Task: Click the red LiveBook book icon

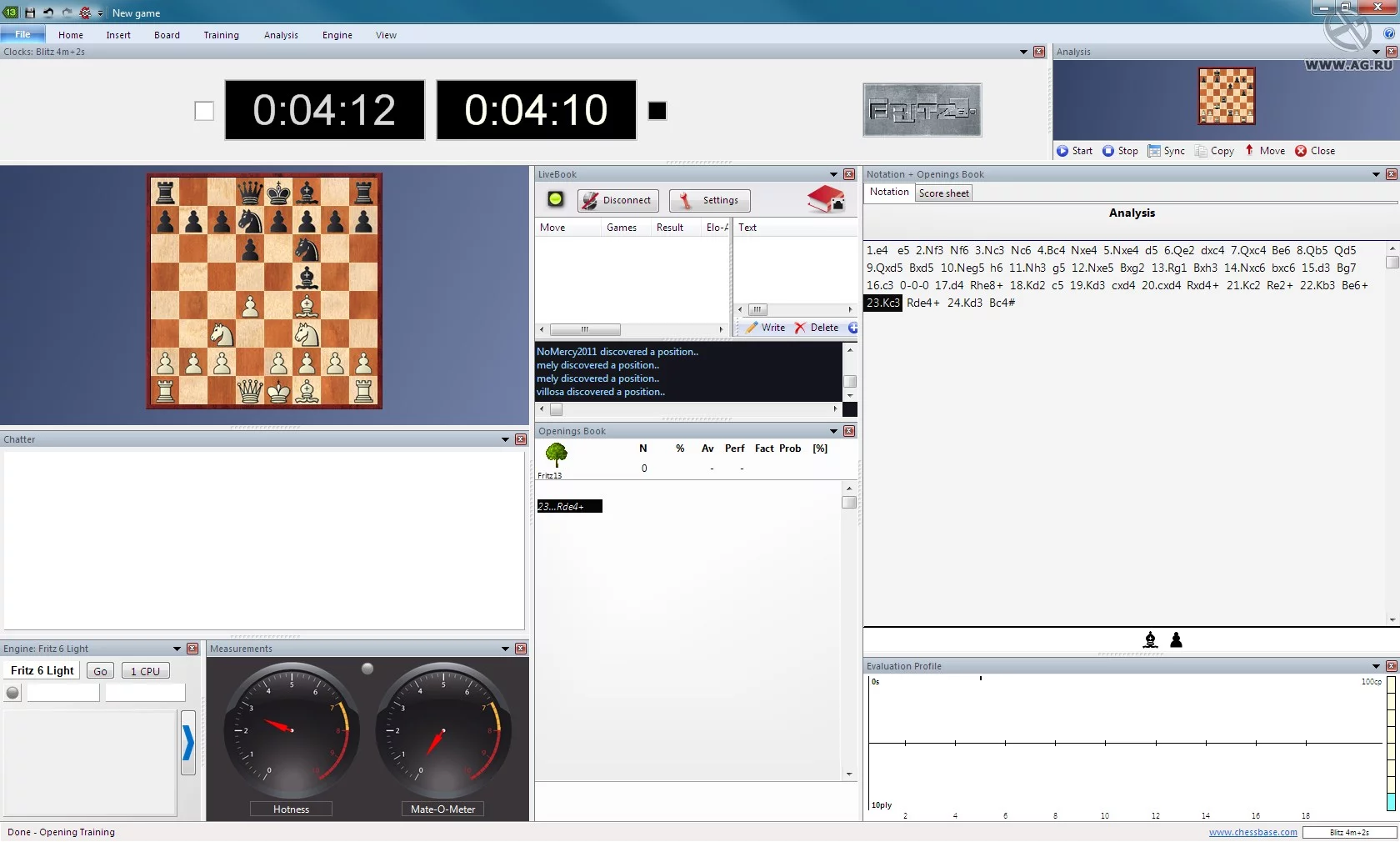Action: click(826, 198)
